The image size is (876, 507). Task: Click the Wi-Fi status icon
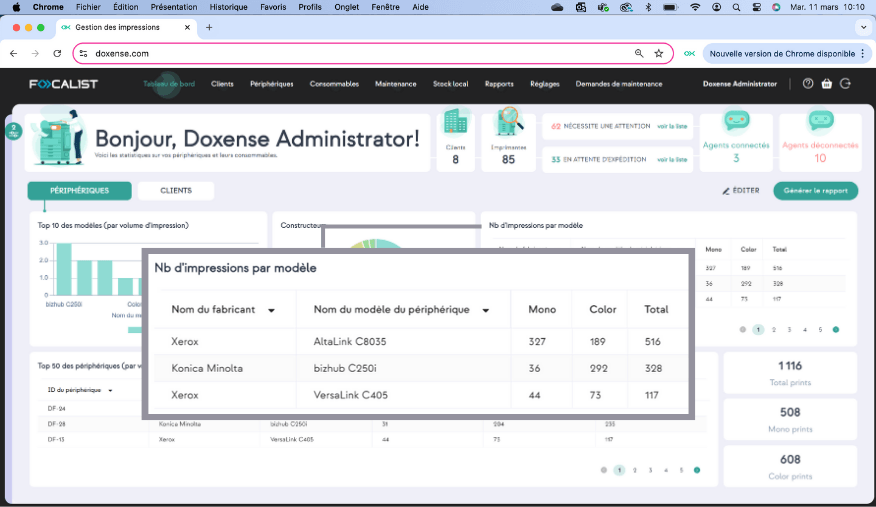tap(695, 7)
